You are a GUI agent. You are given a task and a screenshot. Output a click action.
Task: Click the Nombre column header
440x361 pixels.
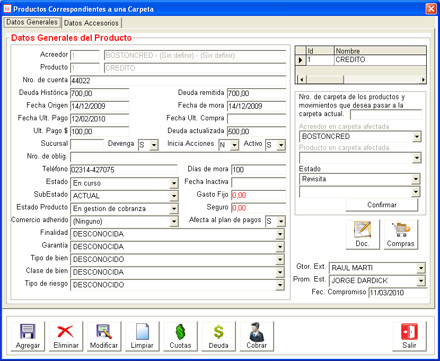[x=380, y=51]
